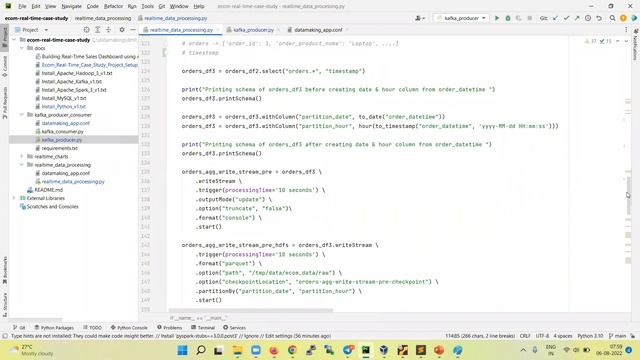The image size is (640, 360).
Task: Click UTF-8 encoding in status bar
Action: coord(542,336)
